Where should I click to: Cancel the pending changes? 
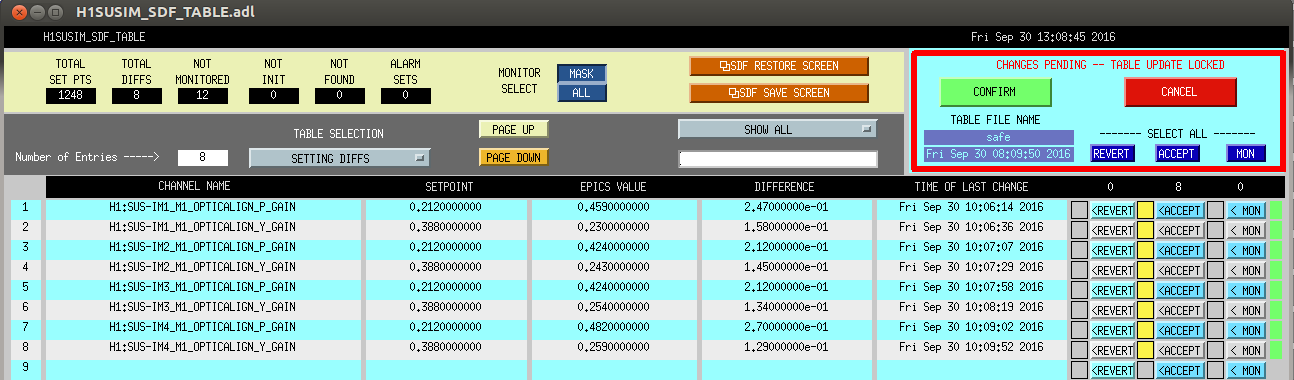pyautogui.click(x=1180, y=92)
